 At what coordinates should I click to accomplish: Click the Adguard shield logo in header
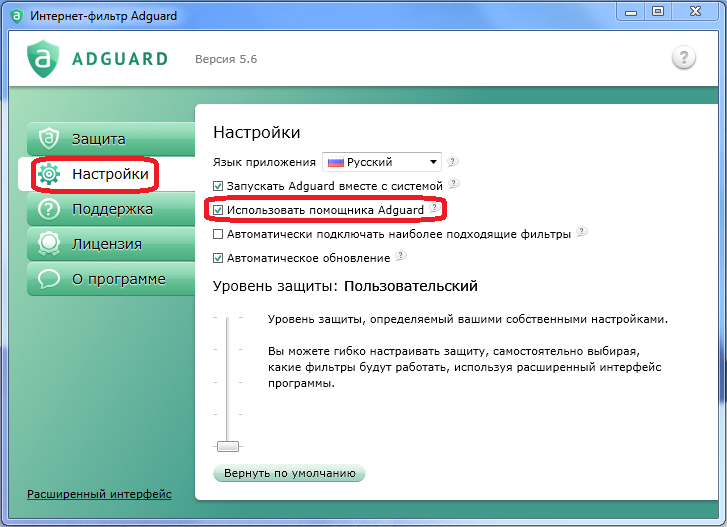point(43,58)
